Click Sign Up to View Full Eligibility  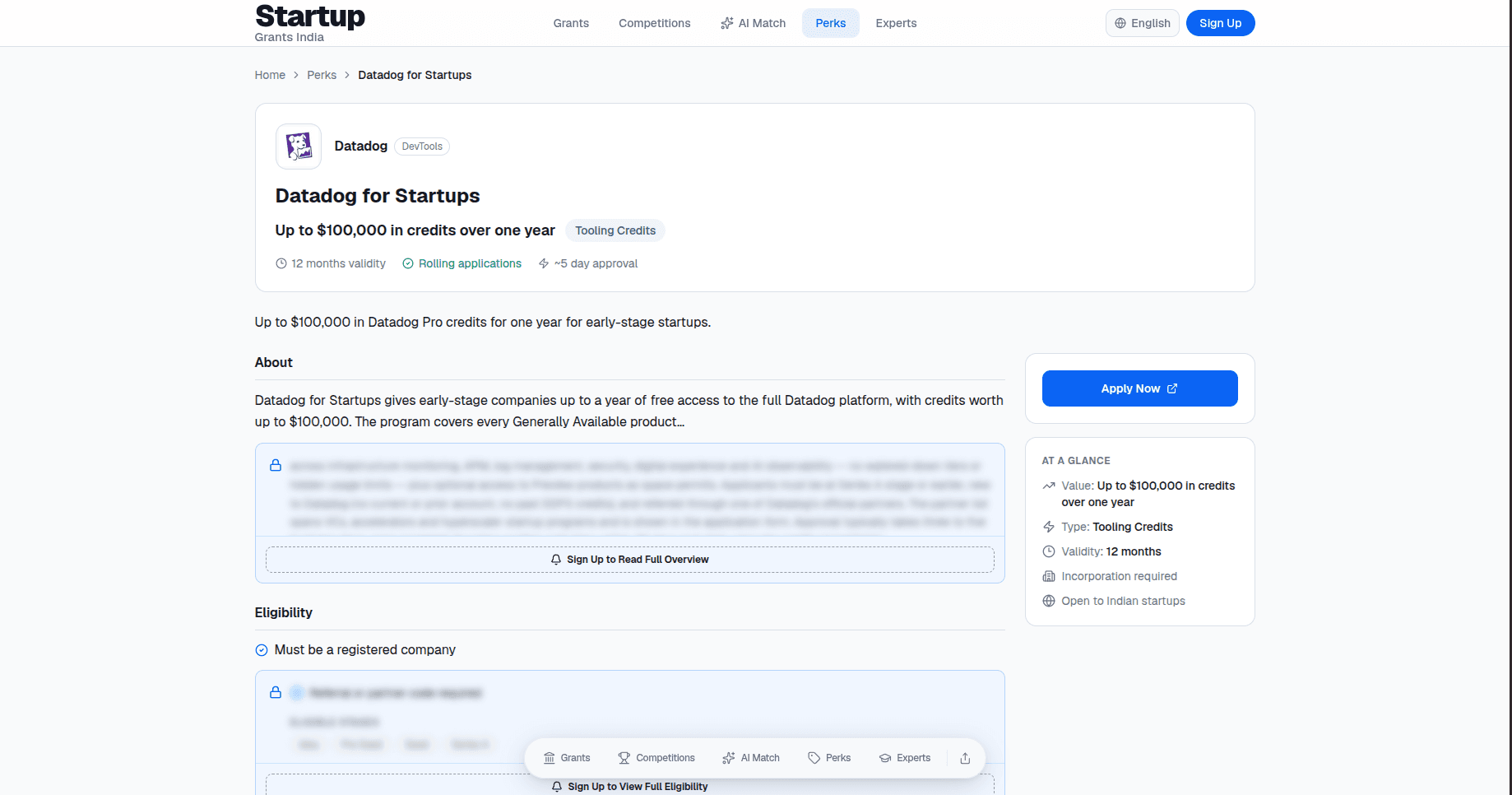point(629,785)
